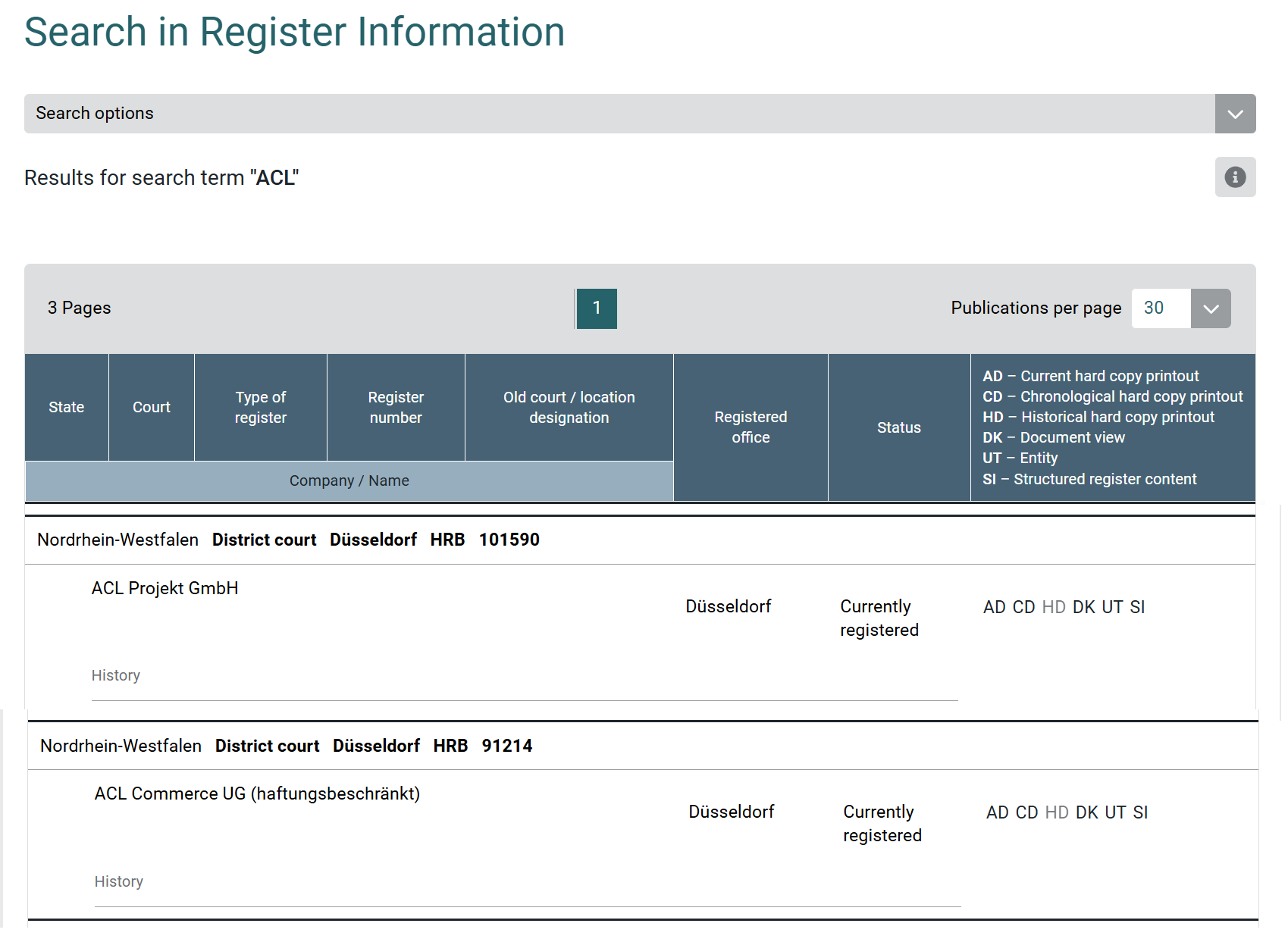Click legend entry CD – Chronological hard copy printout

[1113, 396]
